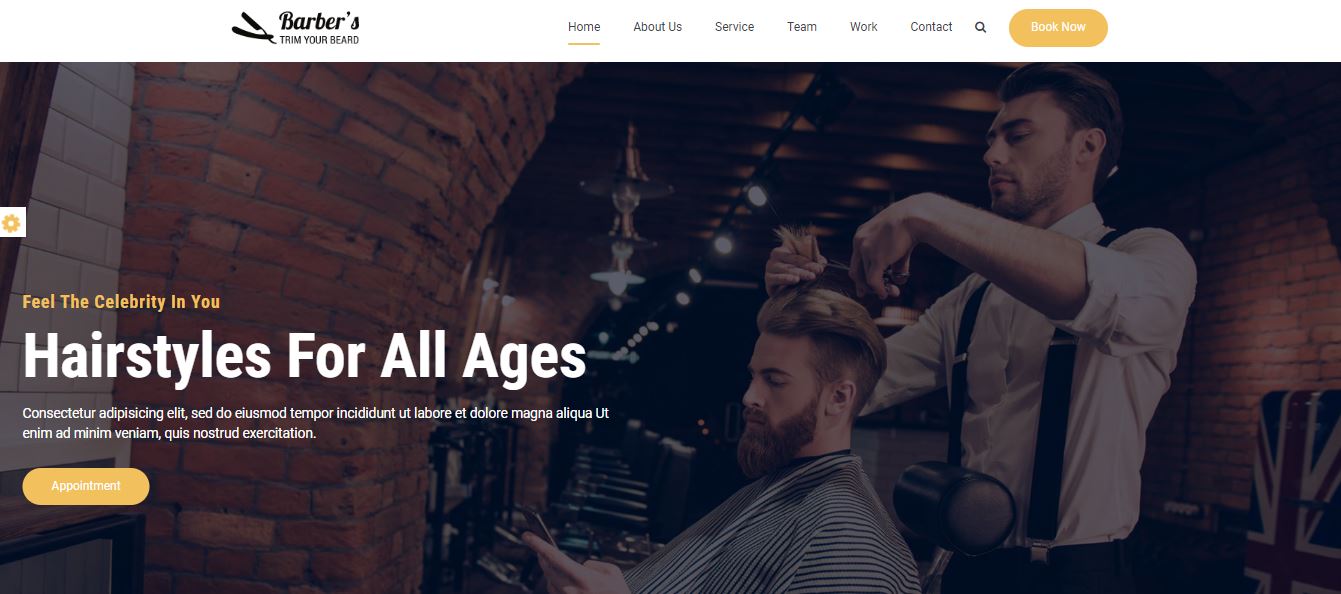Open the About Us page
This screenshot has width=1341, height=594.
pos(657,27)
